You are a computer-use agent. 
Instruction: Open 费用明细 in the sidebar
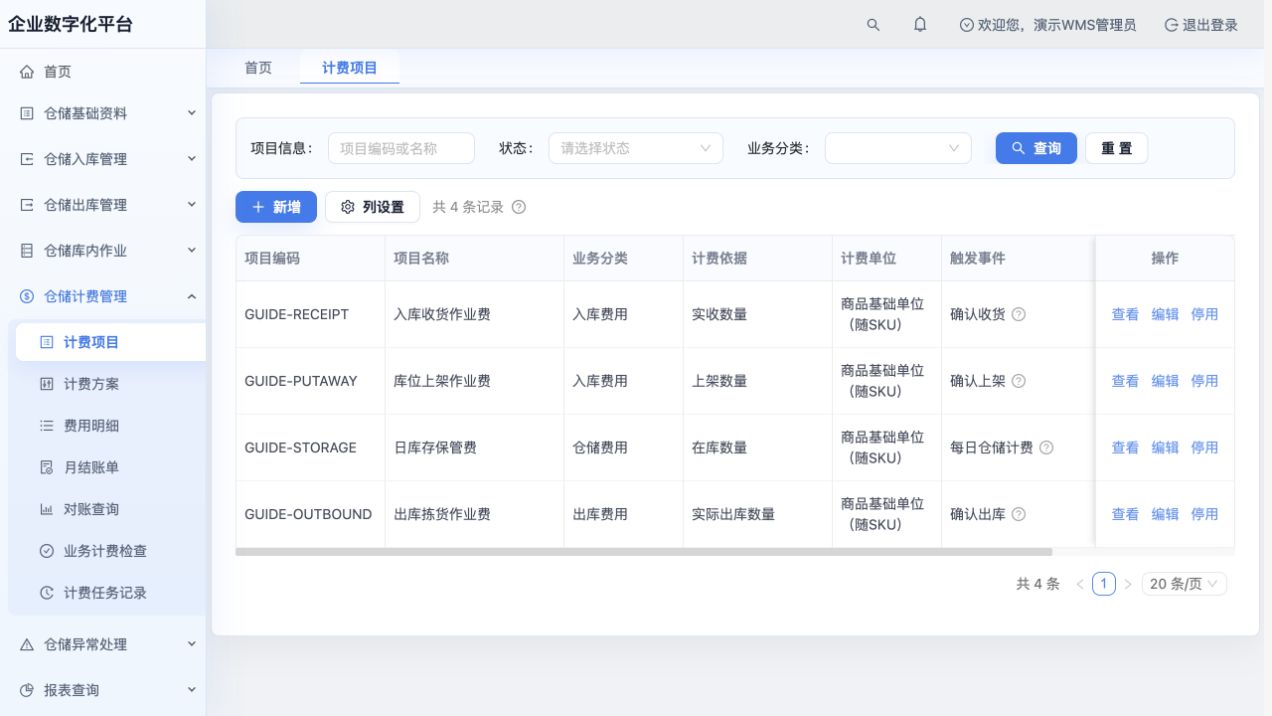pyautogui.click(x=107, y=426)
